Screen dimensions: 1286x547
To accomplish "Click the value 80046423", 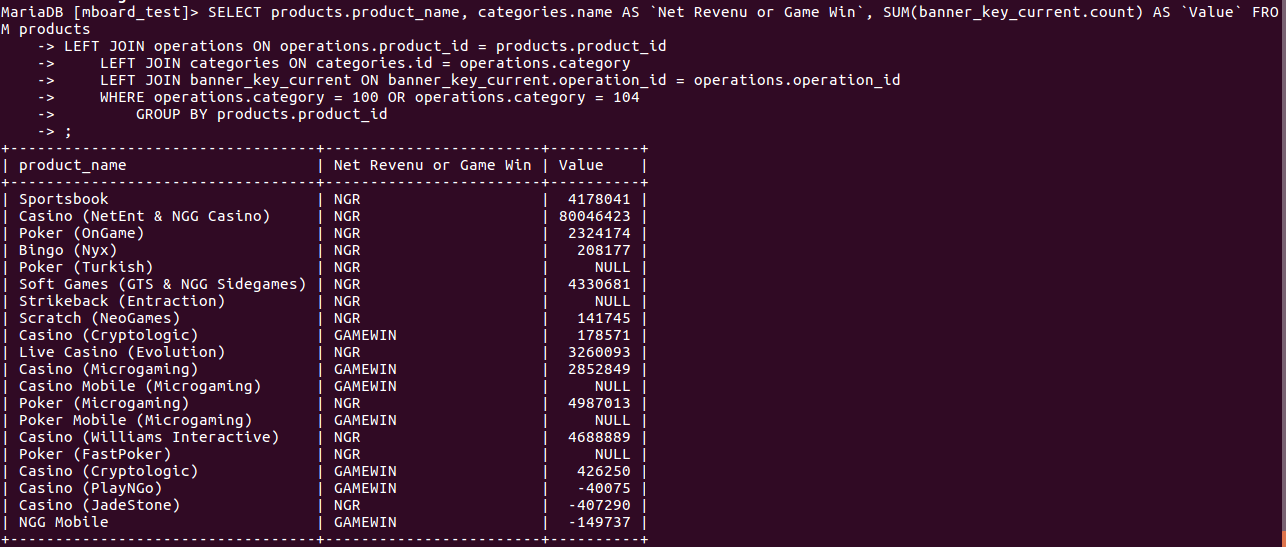I will click(595, 216).
